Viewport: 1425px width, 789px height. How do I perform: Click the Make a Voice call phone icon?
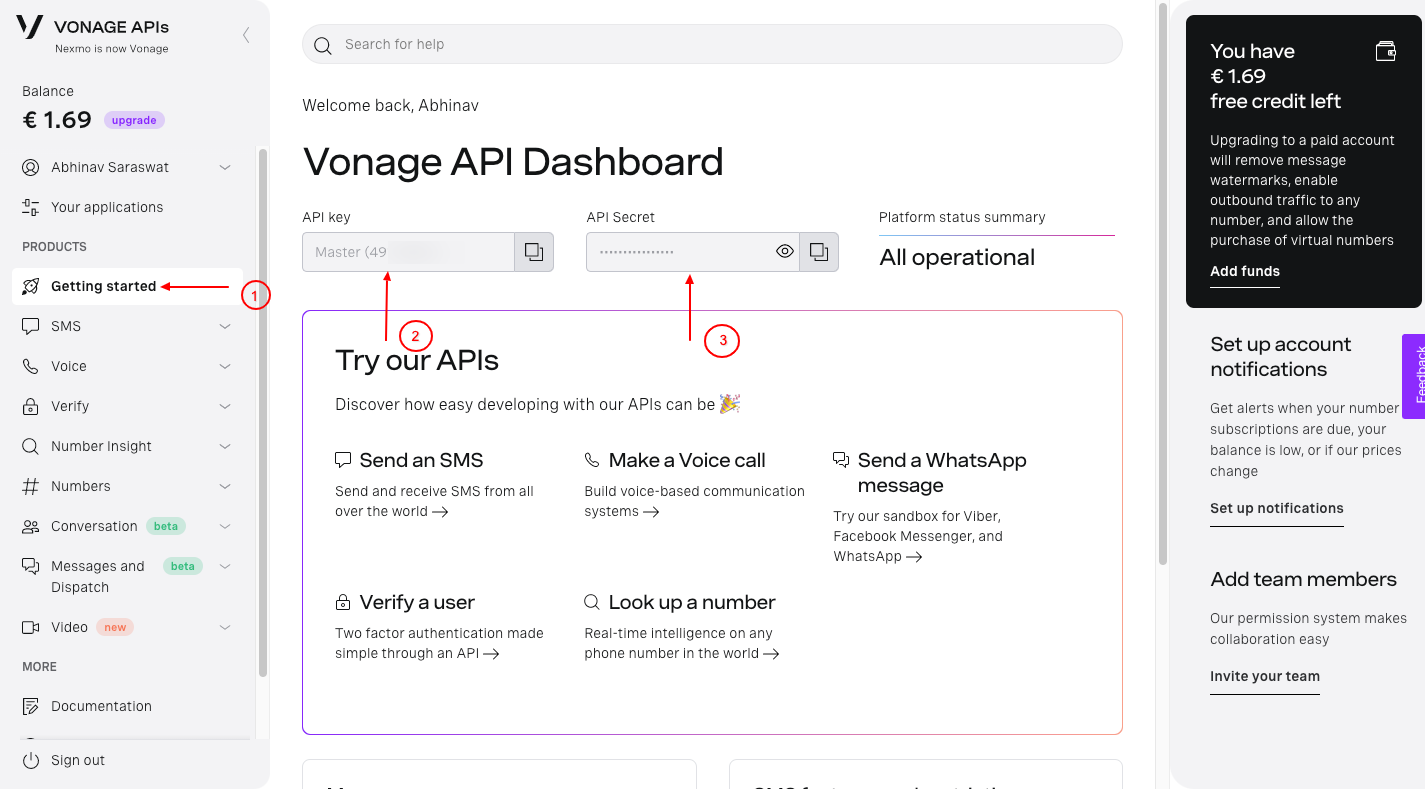[592, 460]
